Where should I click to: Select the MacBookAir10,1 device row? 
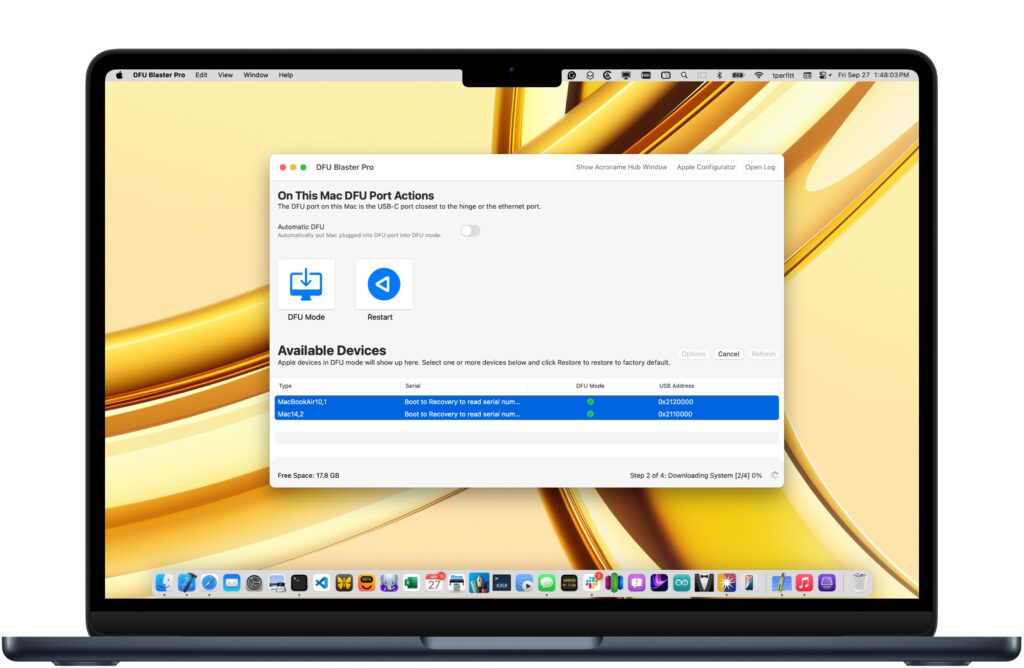pos(526,402)
